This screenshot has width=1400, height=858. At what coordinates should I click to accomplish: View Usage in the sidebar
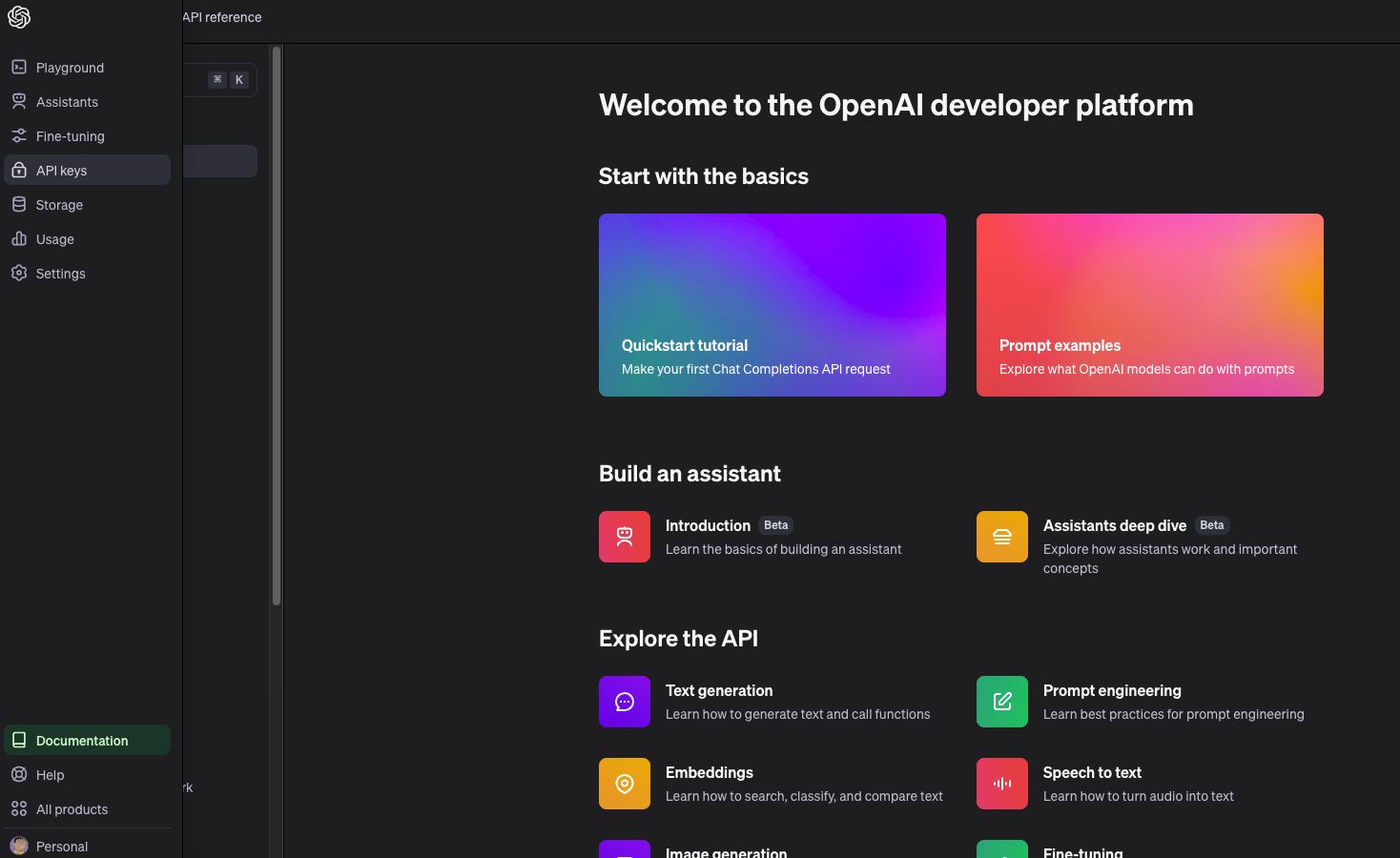pos(88,238)
